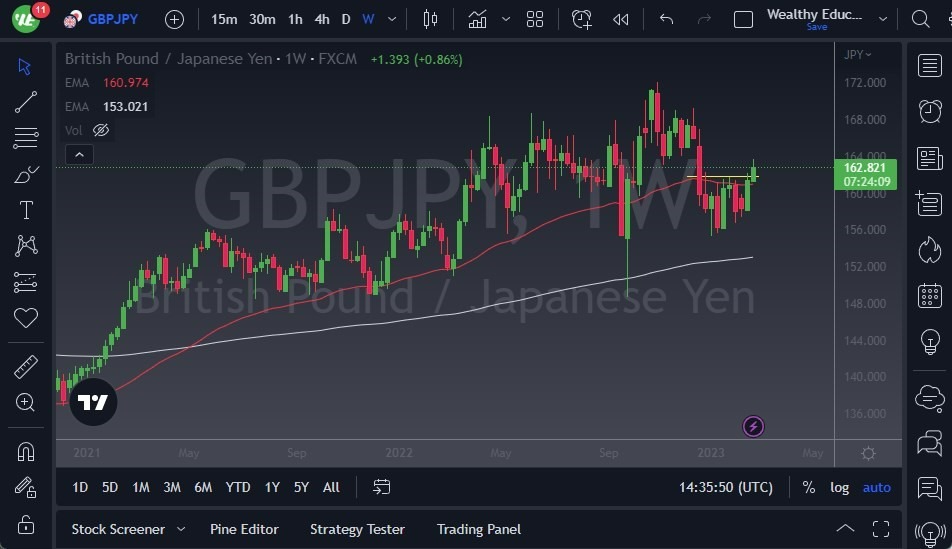952x549 pixels.
Task: Select the ruler measure tool
Action: tap(26, 367)
